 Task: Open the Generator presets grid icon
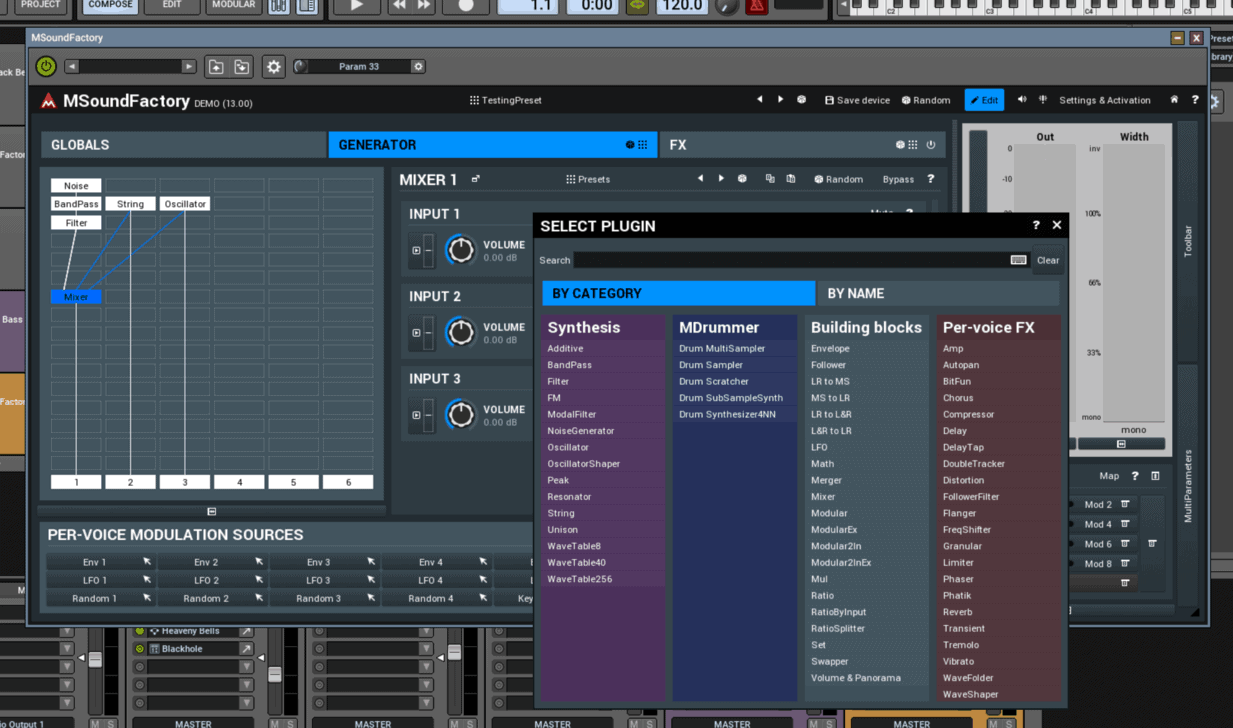tap(642, 145)
